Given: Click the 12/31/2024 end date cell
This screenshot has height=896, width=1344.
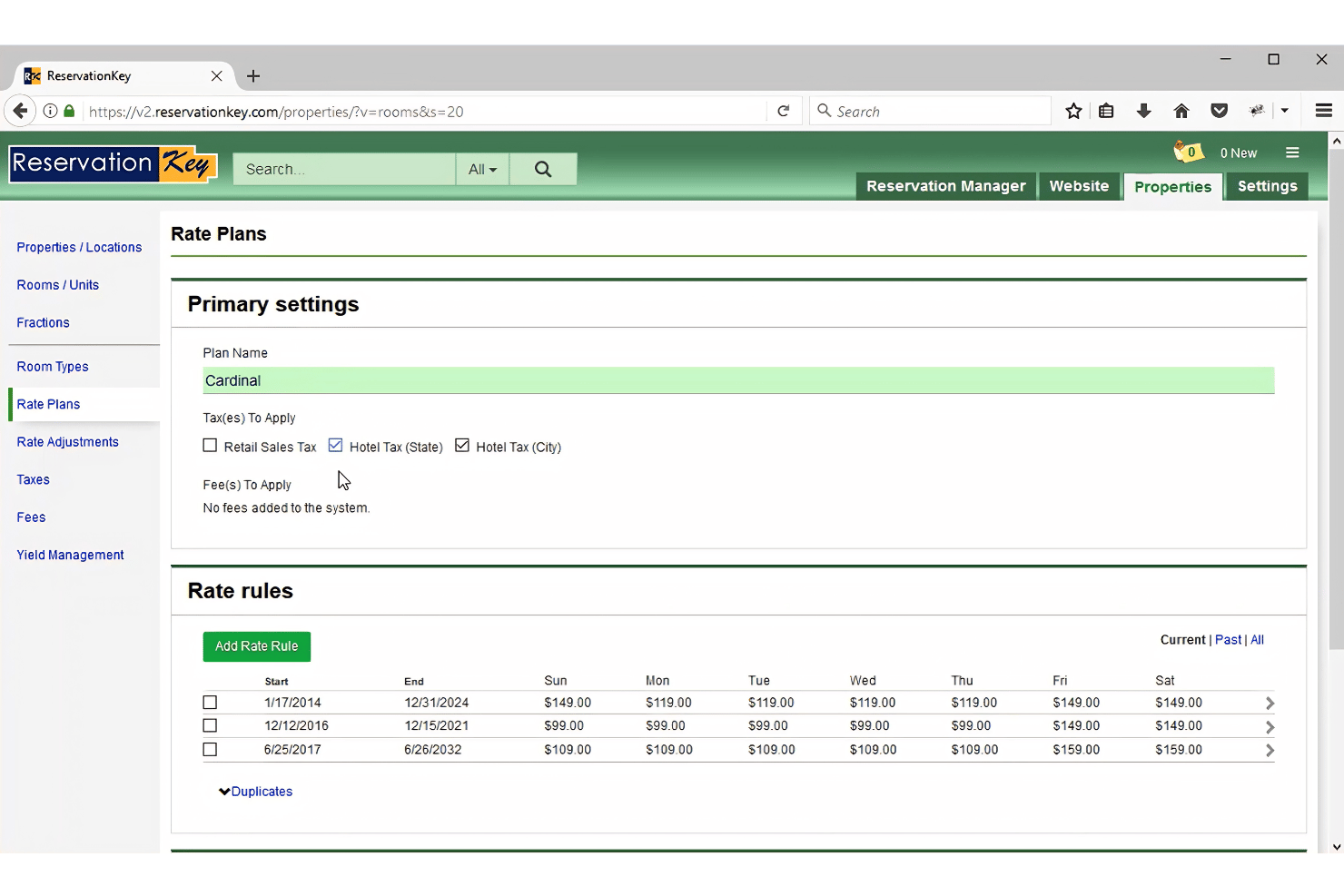Looking at the screenshot, I should [x=437, y=703].
